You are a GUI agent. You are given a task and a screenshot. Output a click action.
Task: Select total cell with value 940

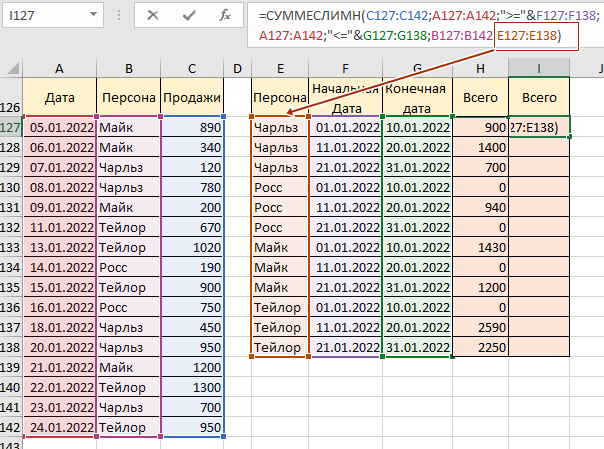point(480,208)
